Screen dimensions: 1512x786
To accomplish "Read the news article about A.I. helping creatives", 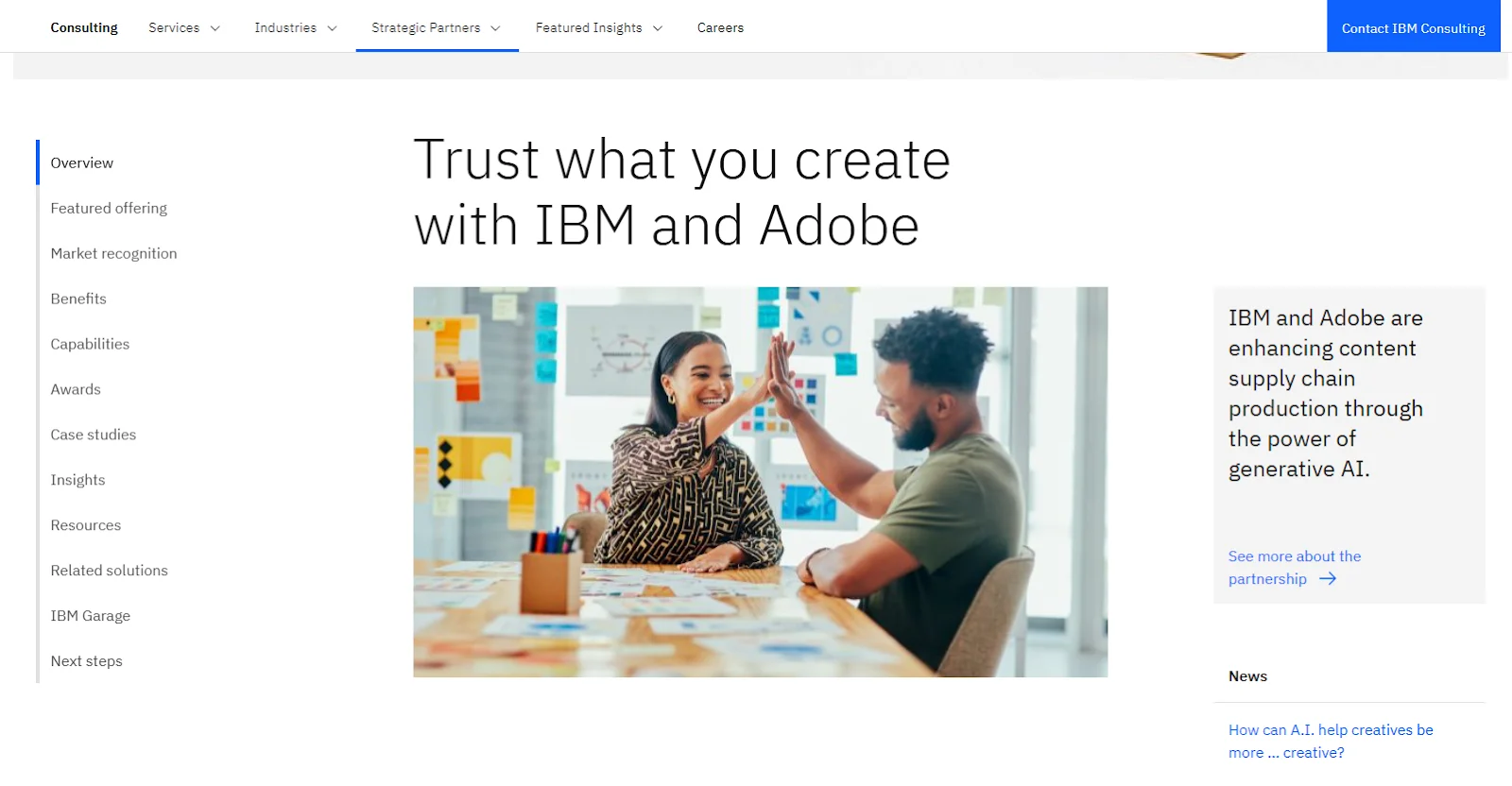I will point(1330,741).
